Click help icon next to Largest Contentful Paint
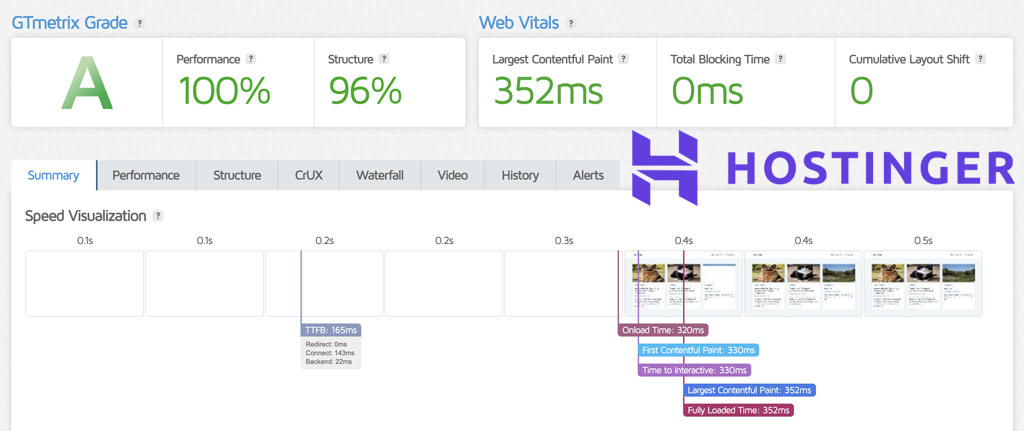1024x431 pixels. pyautogui.click(x=623, y=59)
